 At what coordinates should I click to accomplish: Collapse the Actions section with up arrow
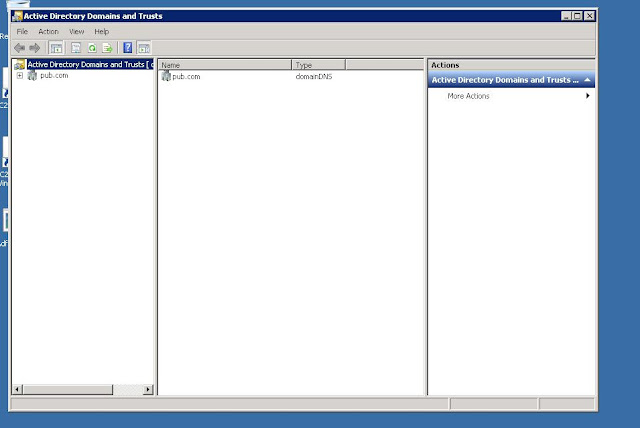click(587, 80)
